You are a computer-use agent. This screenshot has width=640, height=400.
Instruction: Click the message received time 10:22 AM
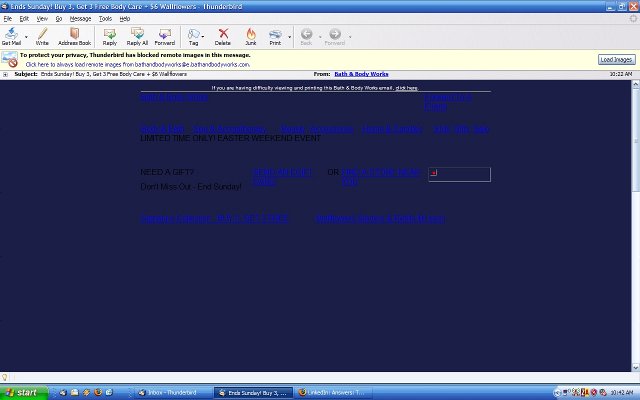[621, 74]
